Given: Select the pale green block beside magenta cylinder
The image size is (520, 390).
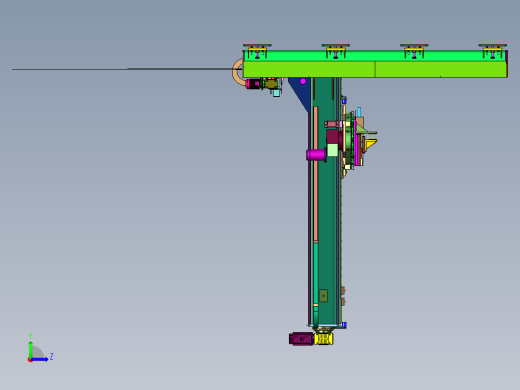Looking at the screenshot, I should 333,150.
